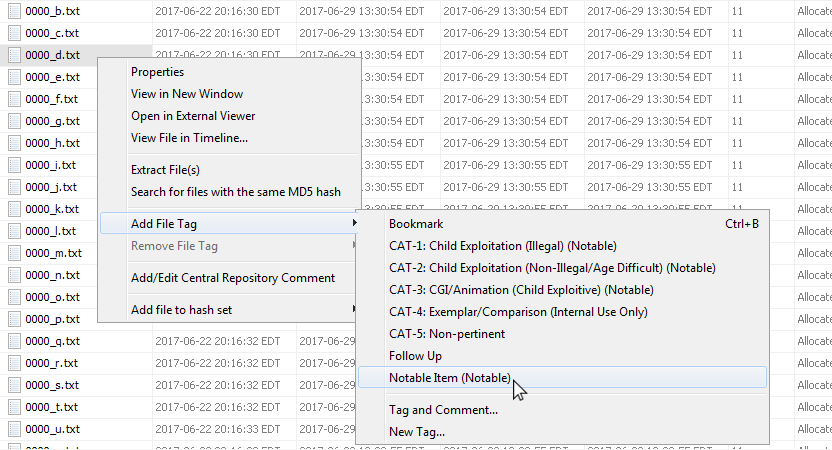Select CAT-5: Non-pertinent tag

pos(447,334)
